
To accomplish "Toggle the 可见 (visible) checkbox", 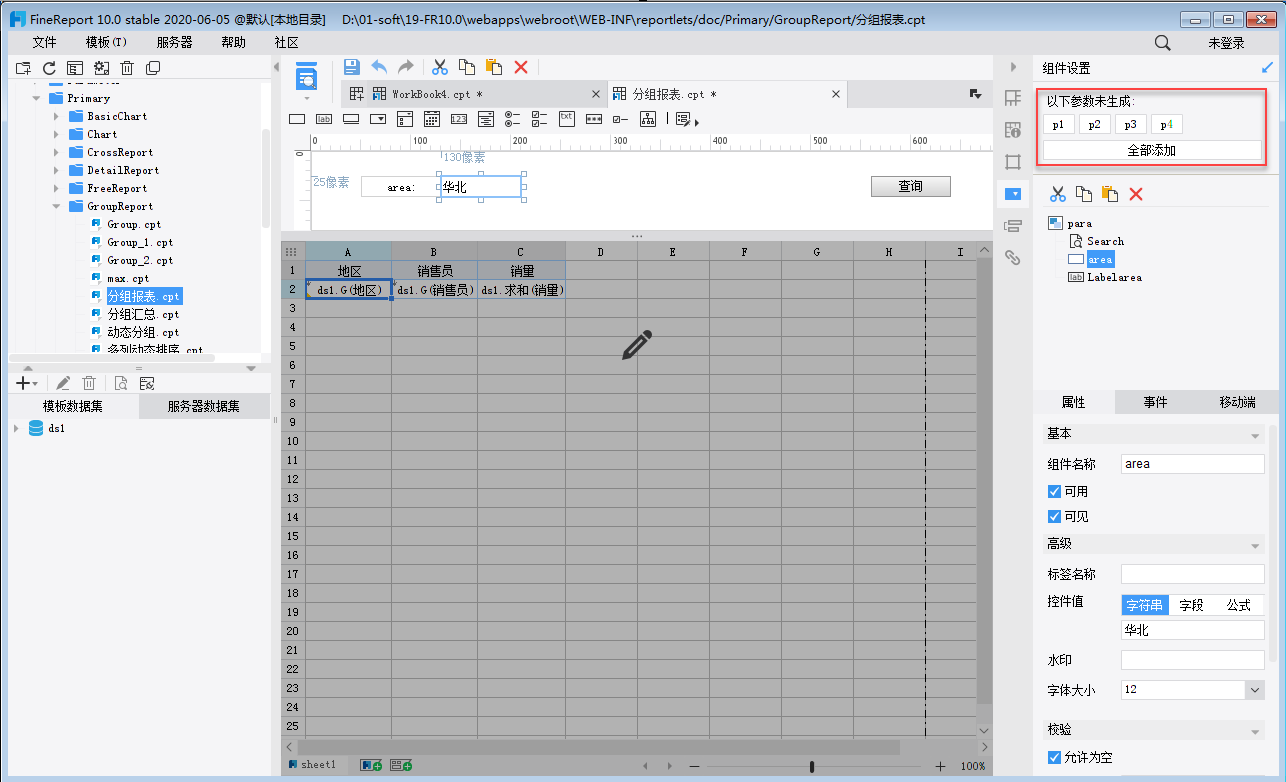I will click(x=1054, y=516).
